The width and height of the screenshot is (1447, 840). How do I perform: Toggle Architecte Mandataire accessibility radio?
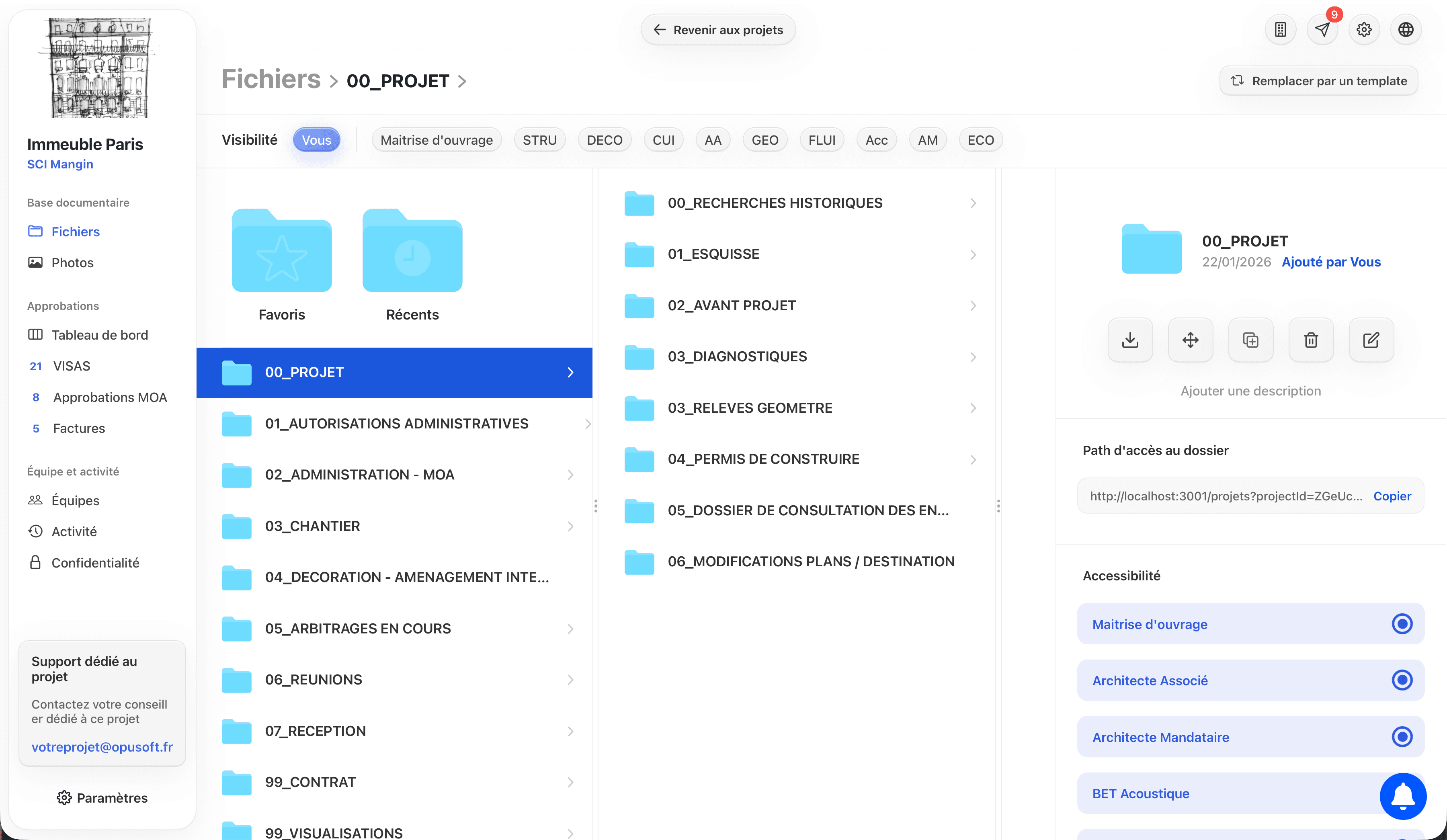(x=1402, y=737)
